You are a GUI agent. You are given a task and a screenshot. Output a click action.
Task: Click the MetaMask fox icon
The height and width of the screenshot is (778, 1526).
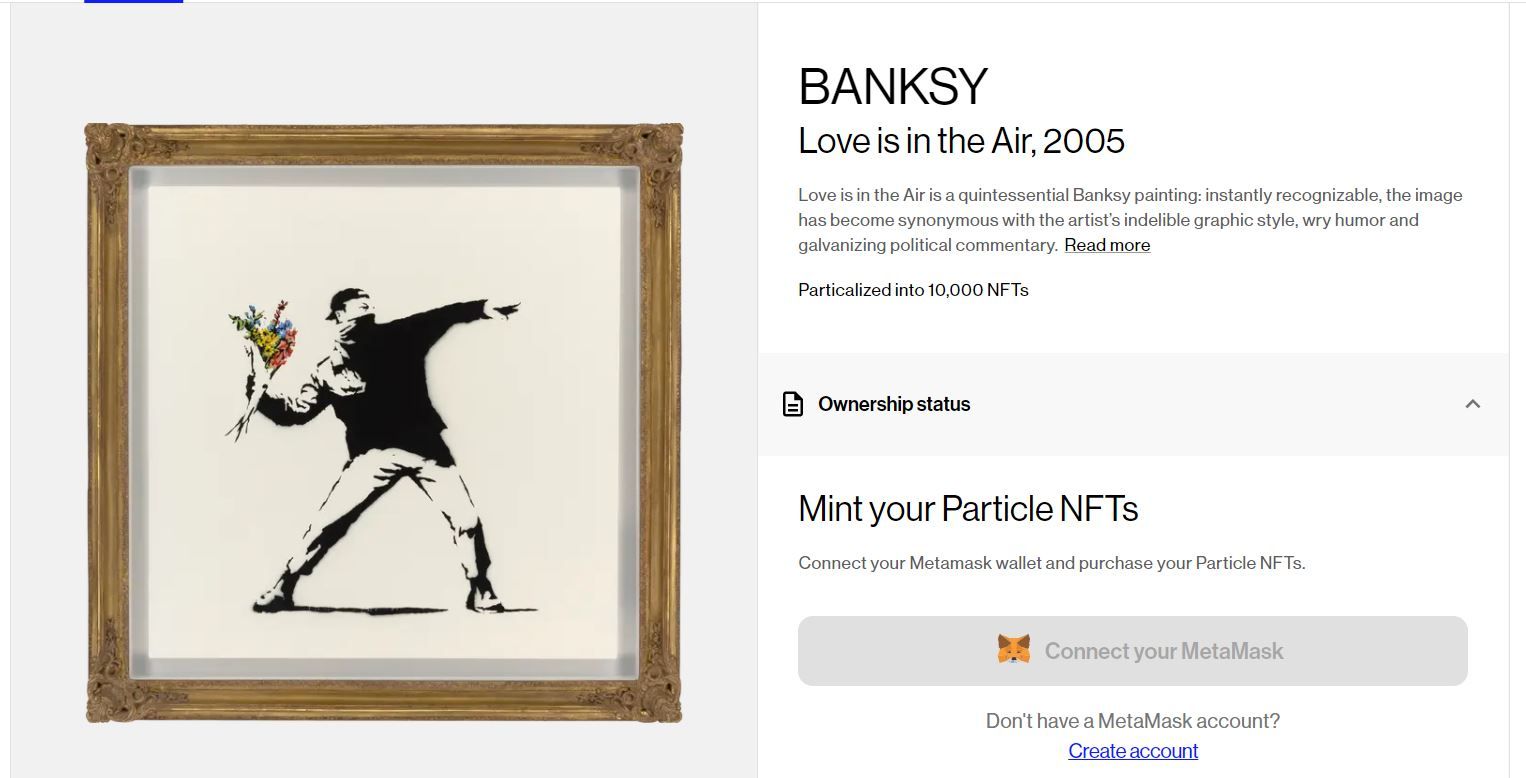point(1014,650)
